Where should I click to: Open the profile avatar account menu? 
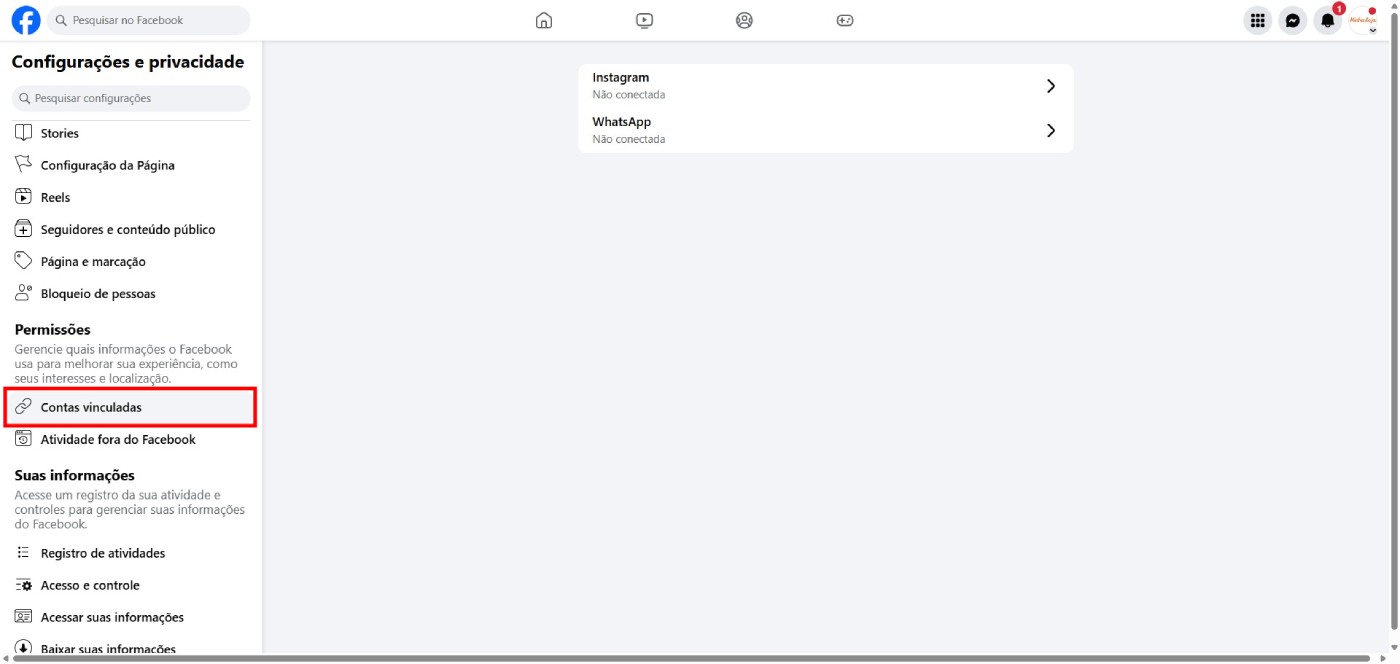[x=1364, y=20]
